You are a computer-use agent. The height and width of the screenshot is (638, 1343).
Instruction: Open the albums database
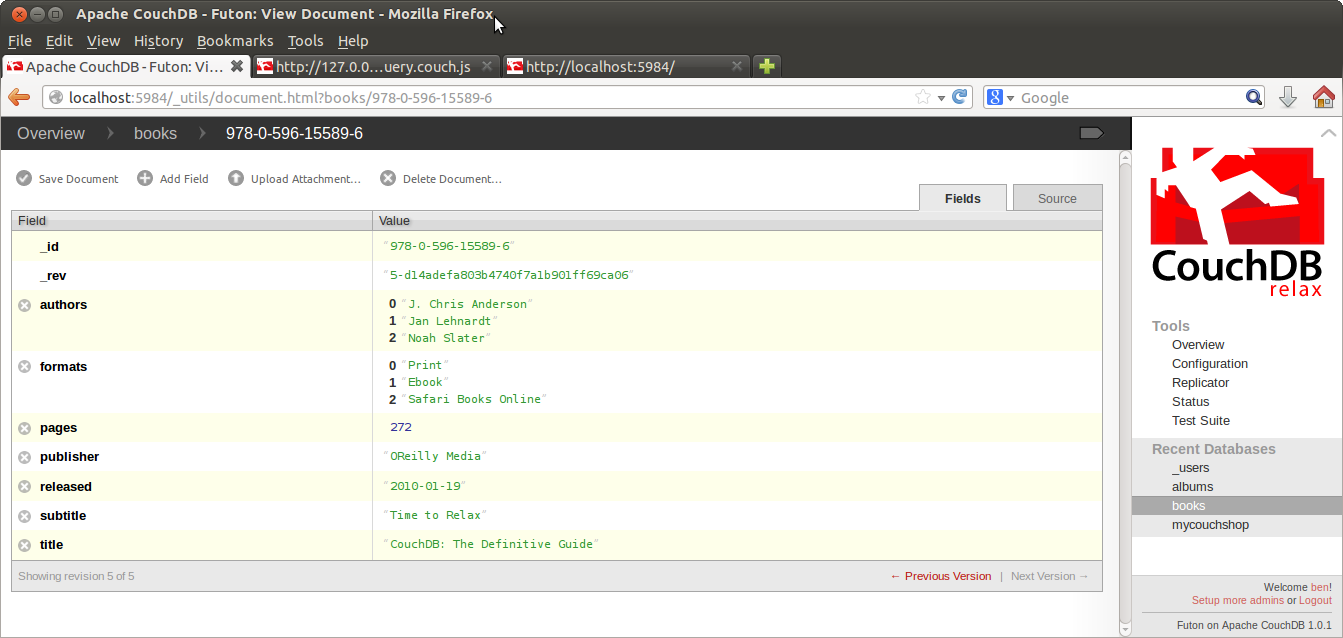1193,487
